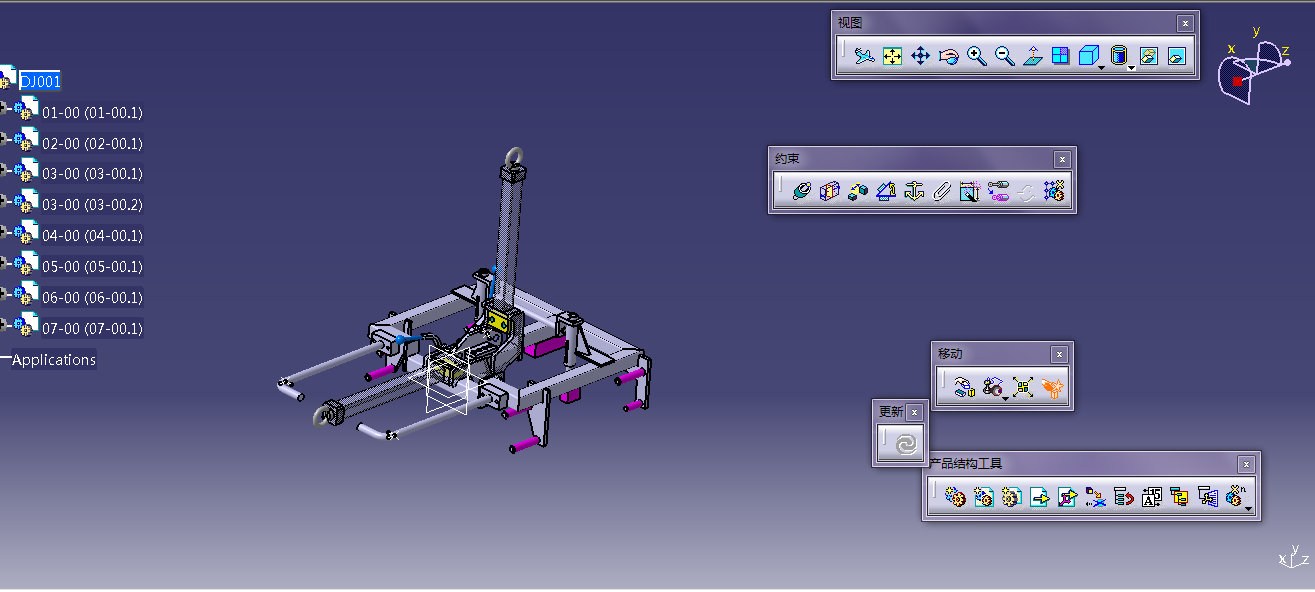
Task: Click the Update All spiral icon
Action: (906, 443)
